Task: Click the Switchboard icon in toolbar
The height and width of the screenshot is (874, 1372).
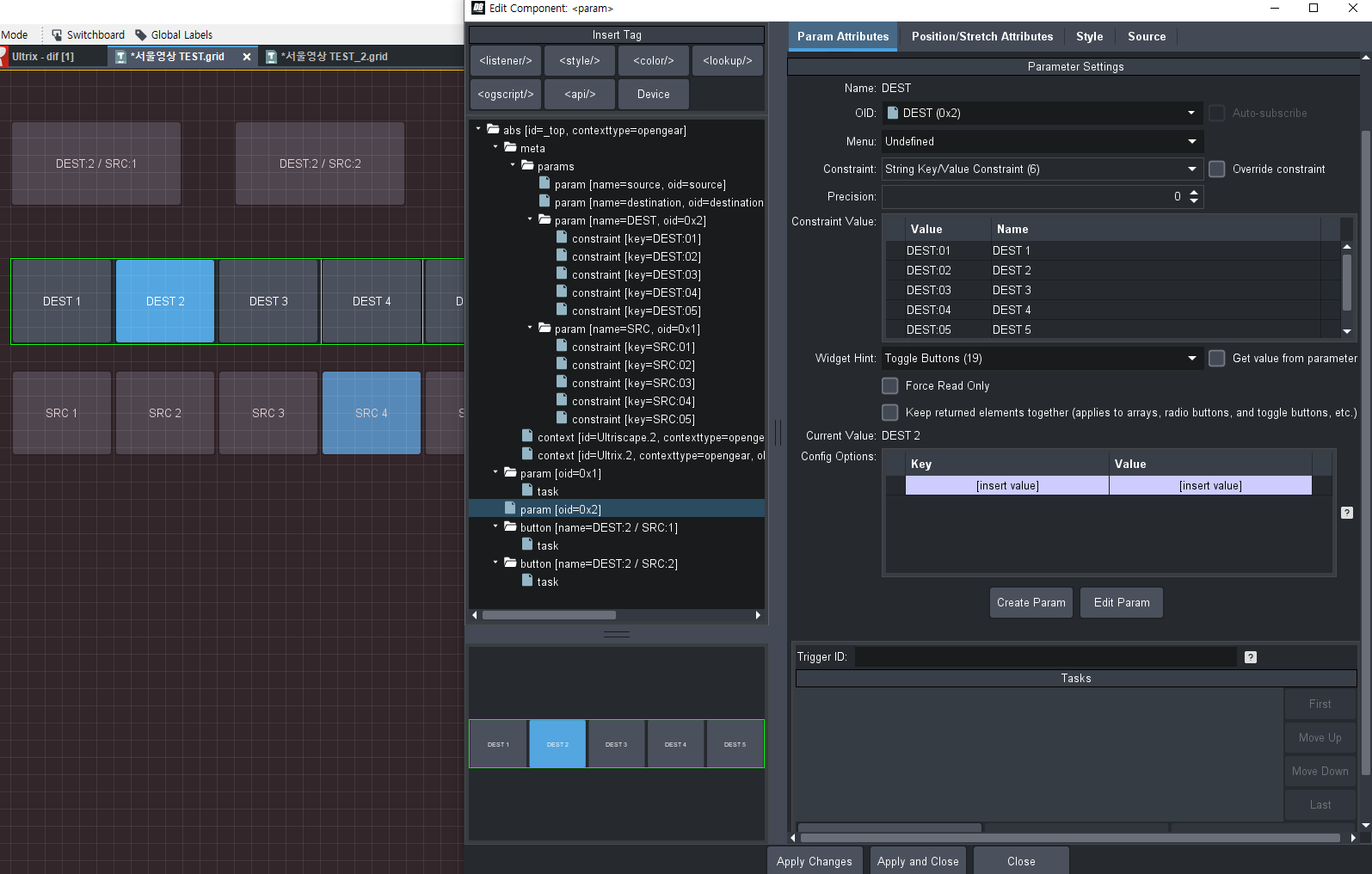Action: (57, 35)
